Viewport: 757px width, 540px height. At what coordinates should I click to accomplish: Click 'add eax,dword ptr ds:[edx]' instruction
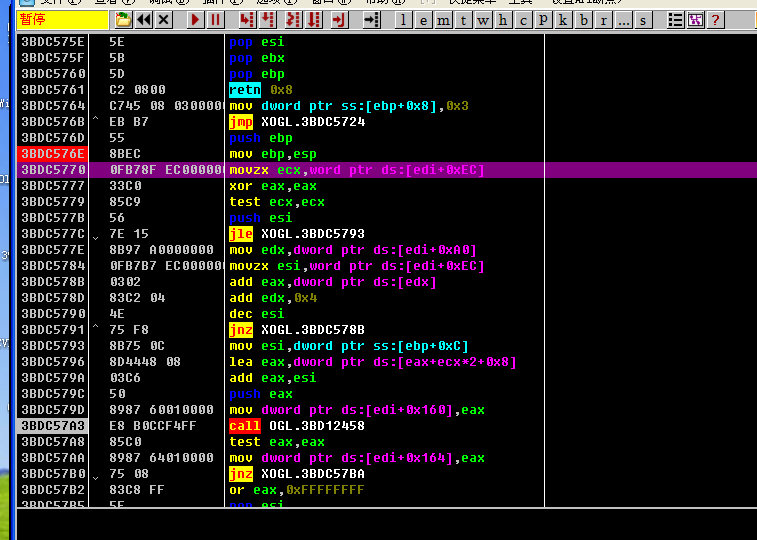point(333,282)
